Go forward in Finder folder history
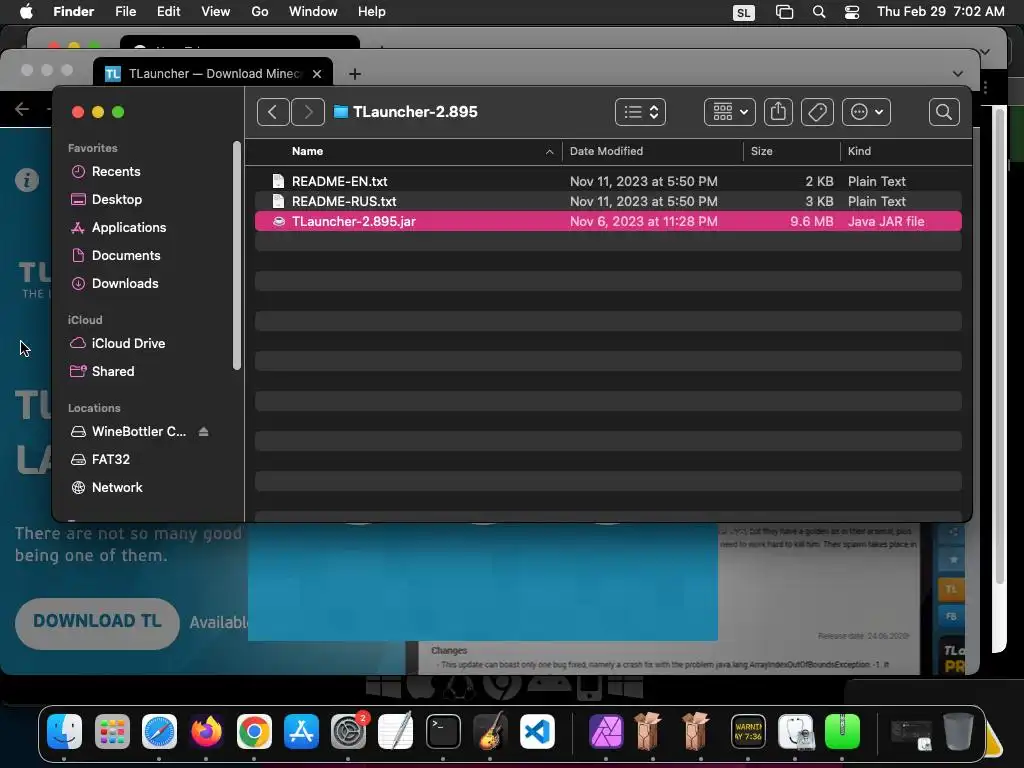Image resolution: width=1024 pixels, height=768 pixels. click(308, 112)
